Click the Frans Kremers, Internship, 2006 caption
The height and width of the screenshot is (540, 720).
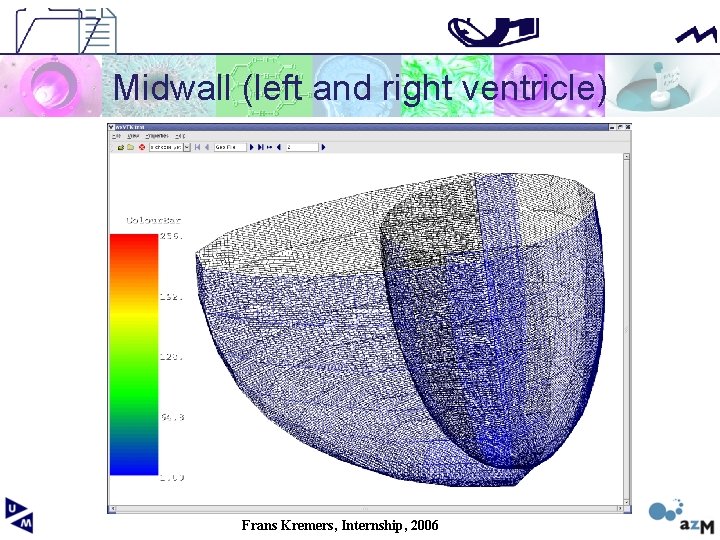(x=340, y=525)
